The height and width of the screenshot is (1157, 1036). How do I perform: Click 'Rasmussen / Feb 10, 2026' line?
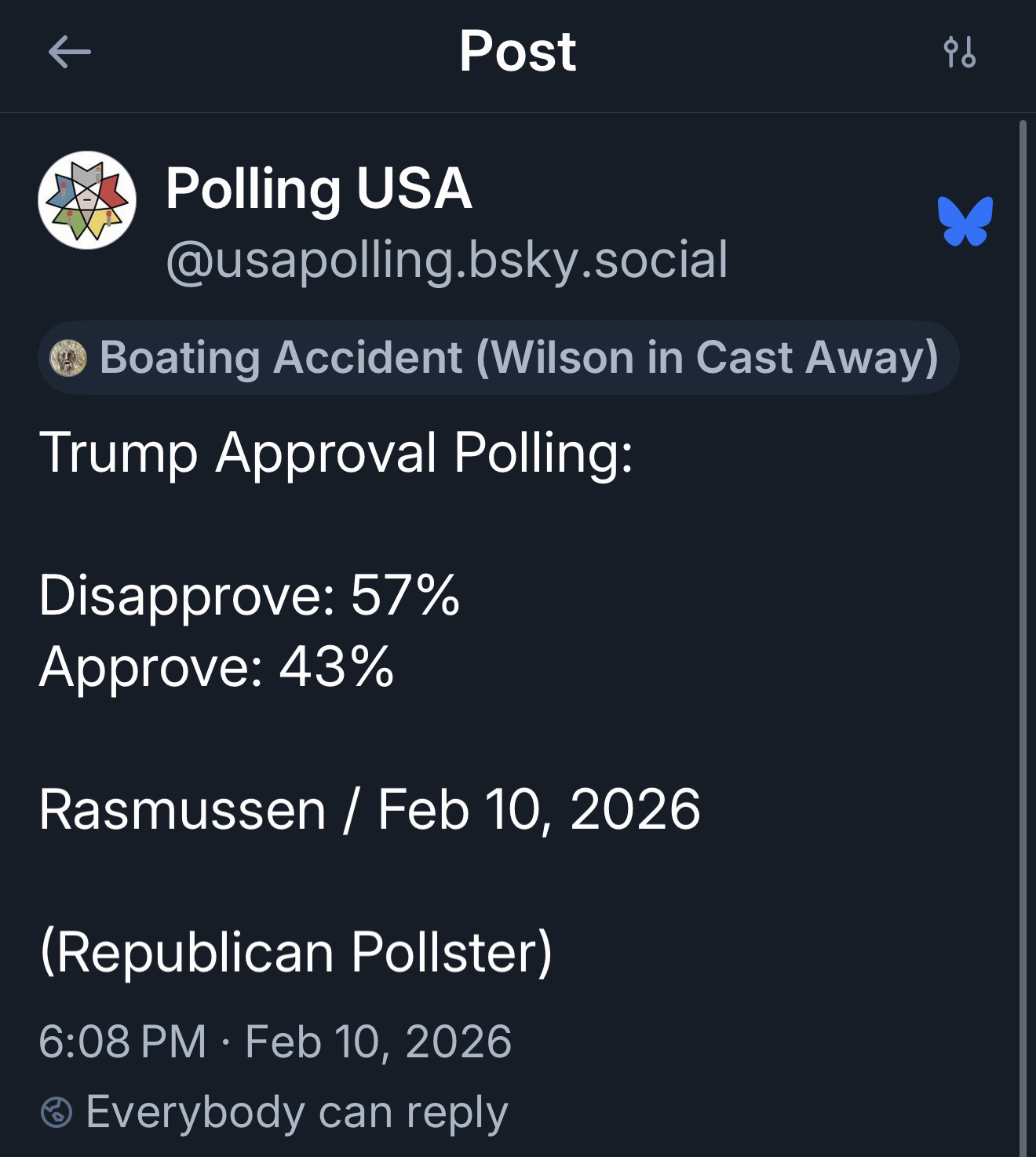coord(369,809)
